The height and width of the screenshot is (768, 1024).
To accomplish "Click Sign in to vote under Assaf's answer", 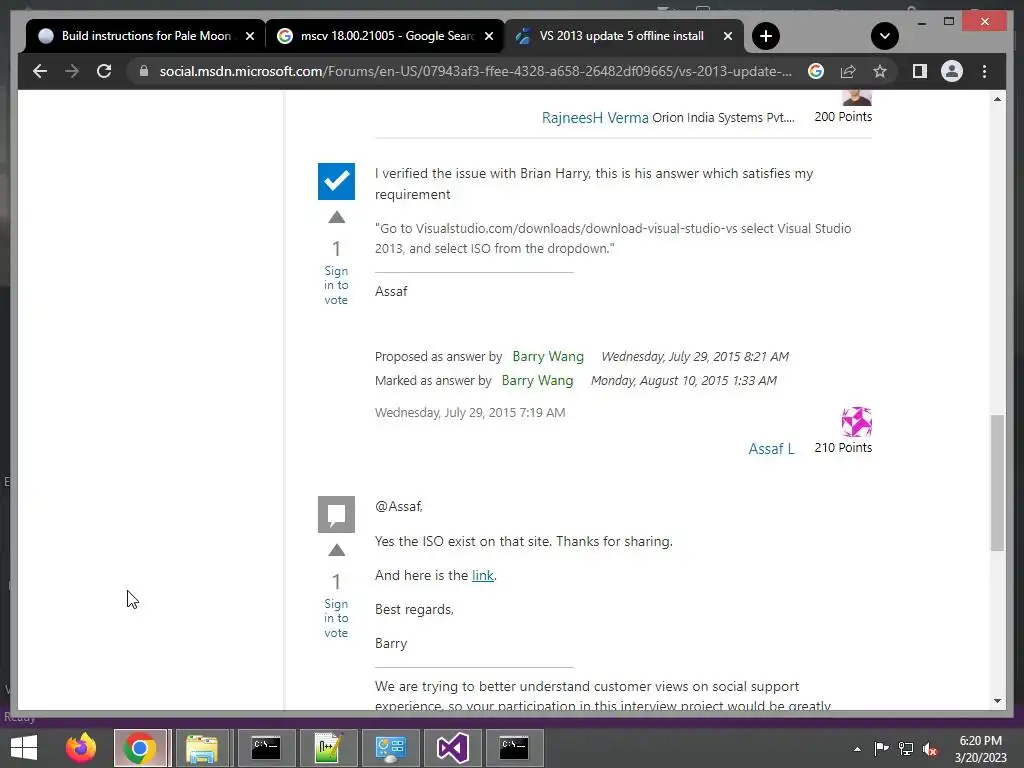I will (336, 285).
